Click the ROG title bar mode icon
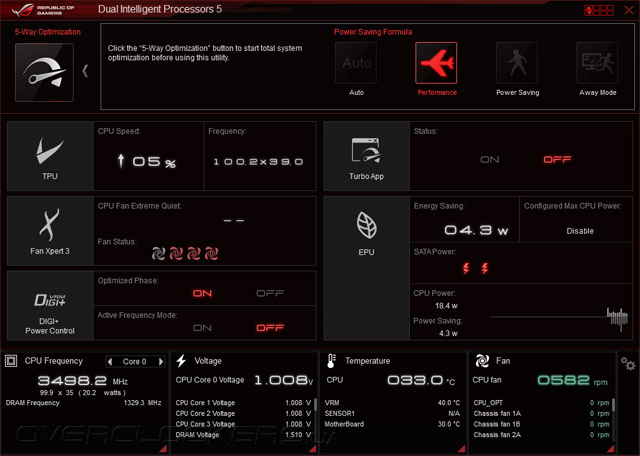This screenshot has width=640, height=456. (599, 10)
